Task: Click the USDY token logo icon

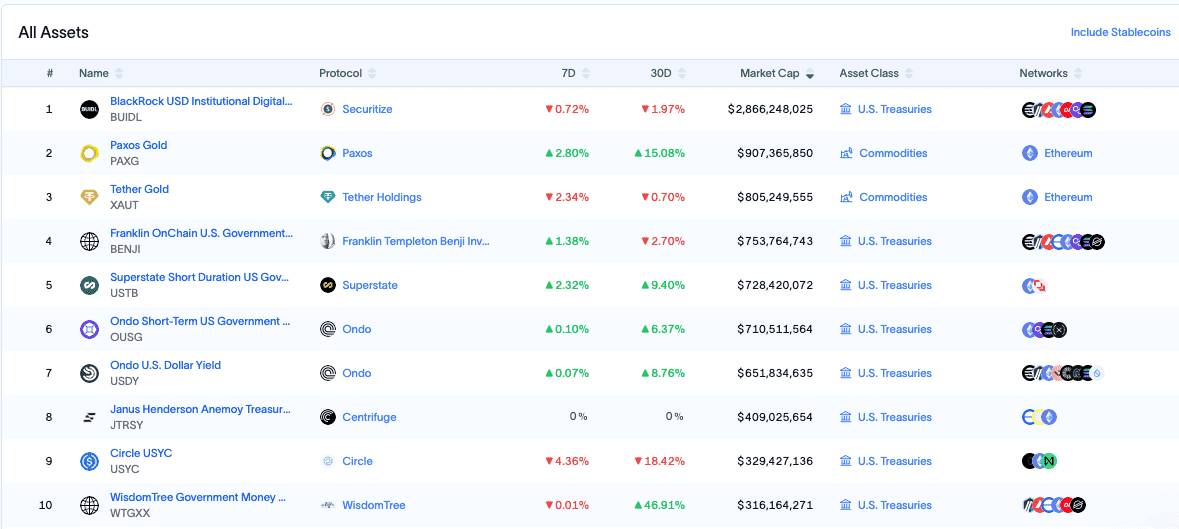Action: 89,373
